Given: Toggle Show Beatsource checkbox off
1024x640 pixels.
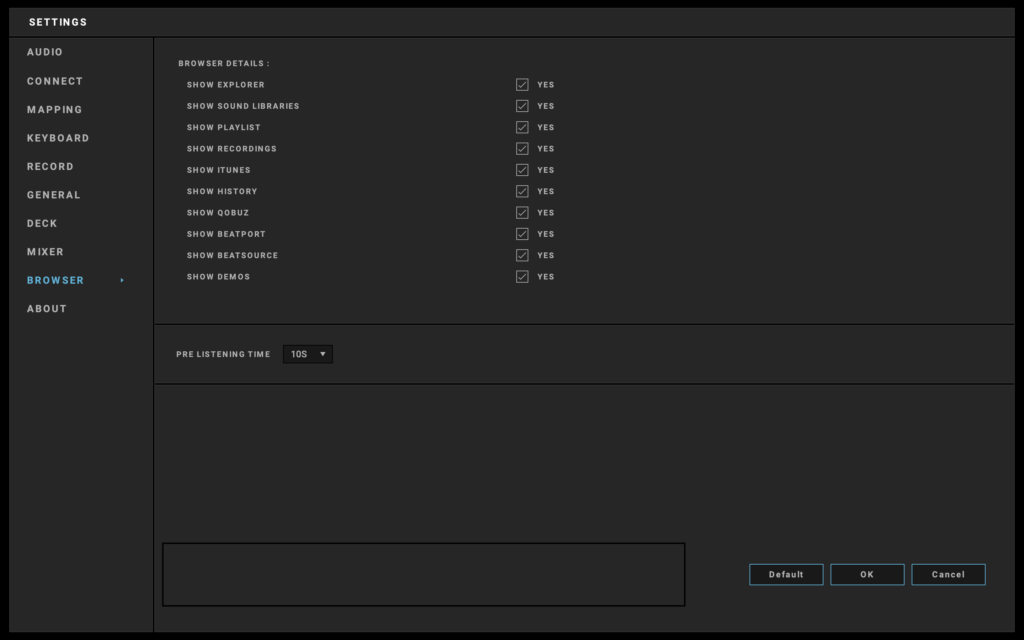Looking at the screenshot, I should pyautogui.click(x=522, y=255).
